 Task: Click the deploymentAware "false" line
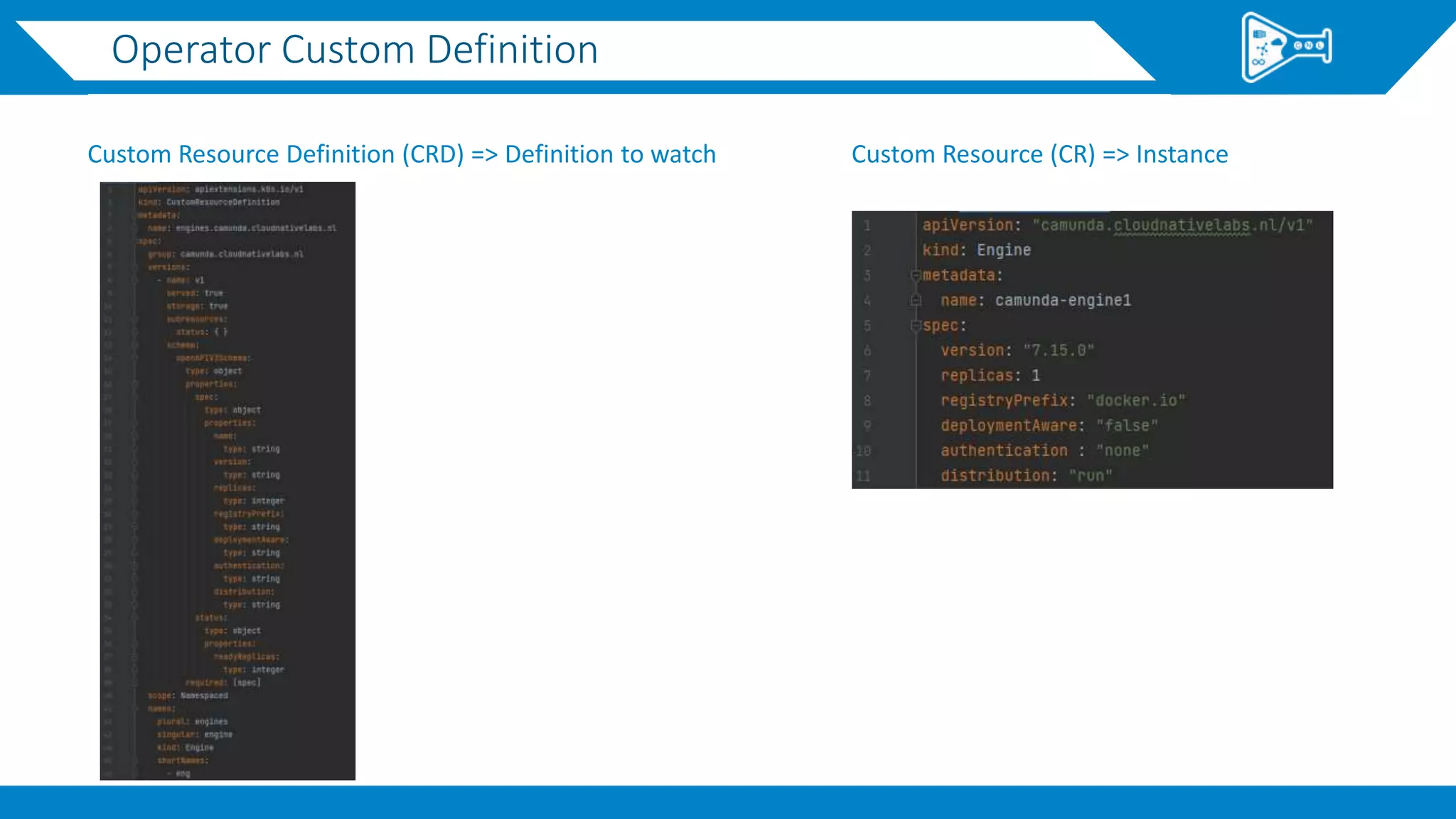[1049, 426]
